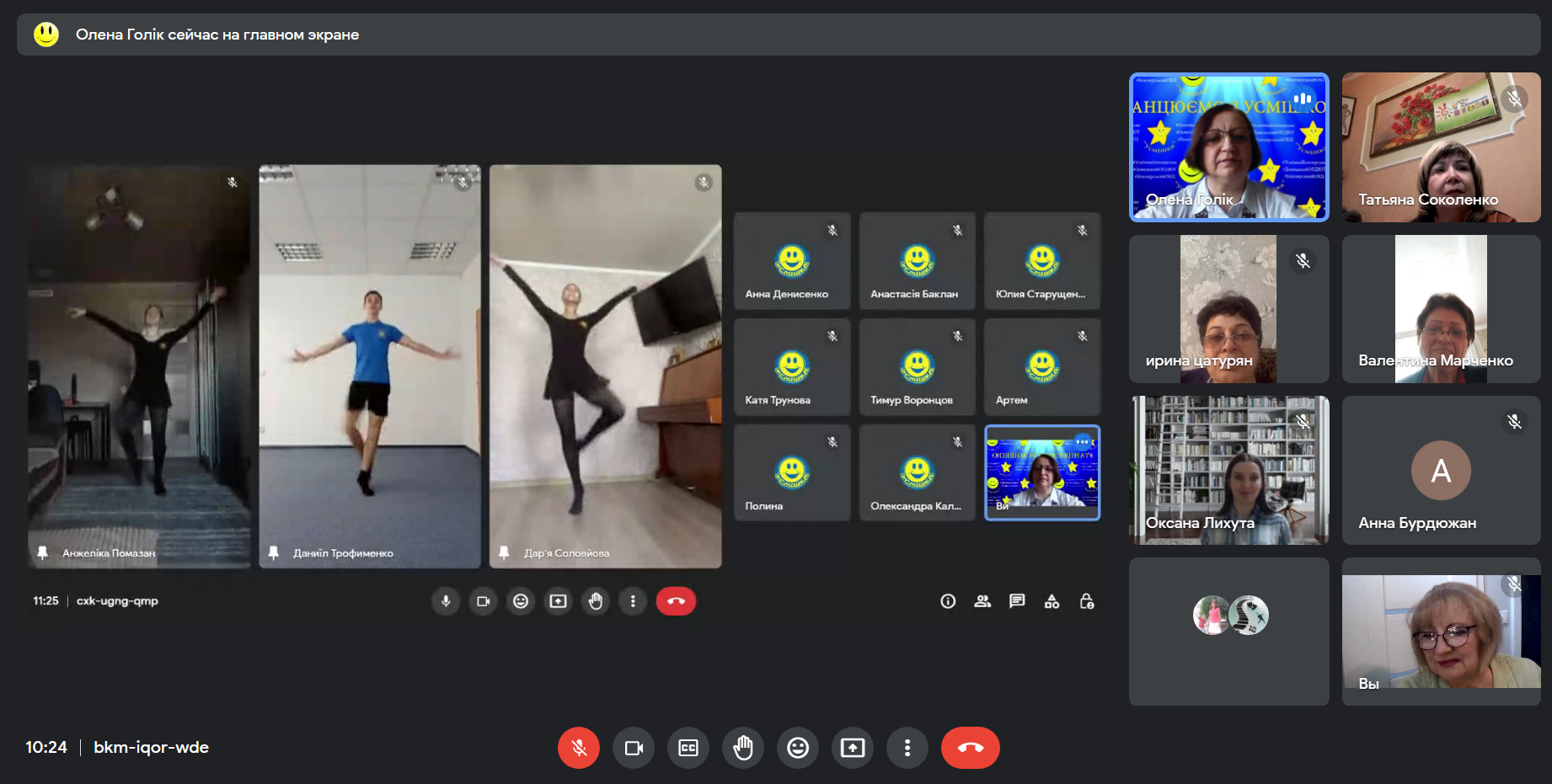The height and width of the screenshot is (784, 1552).
Task: Turn on closed captions (CC)
Action: tap(688, 748)
